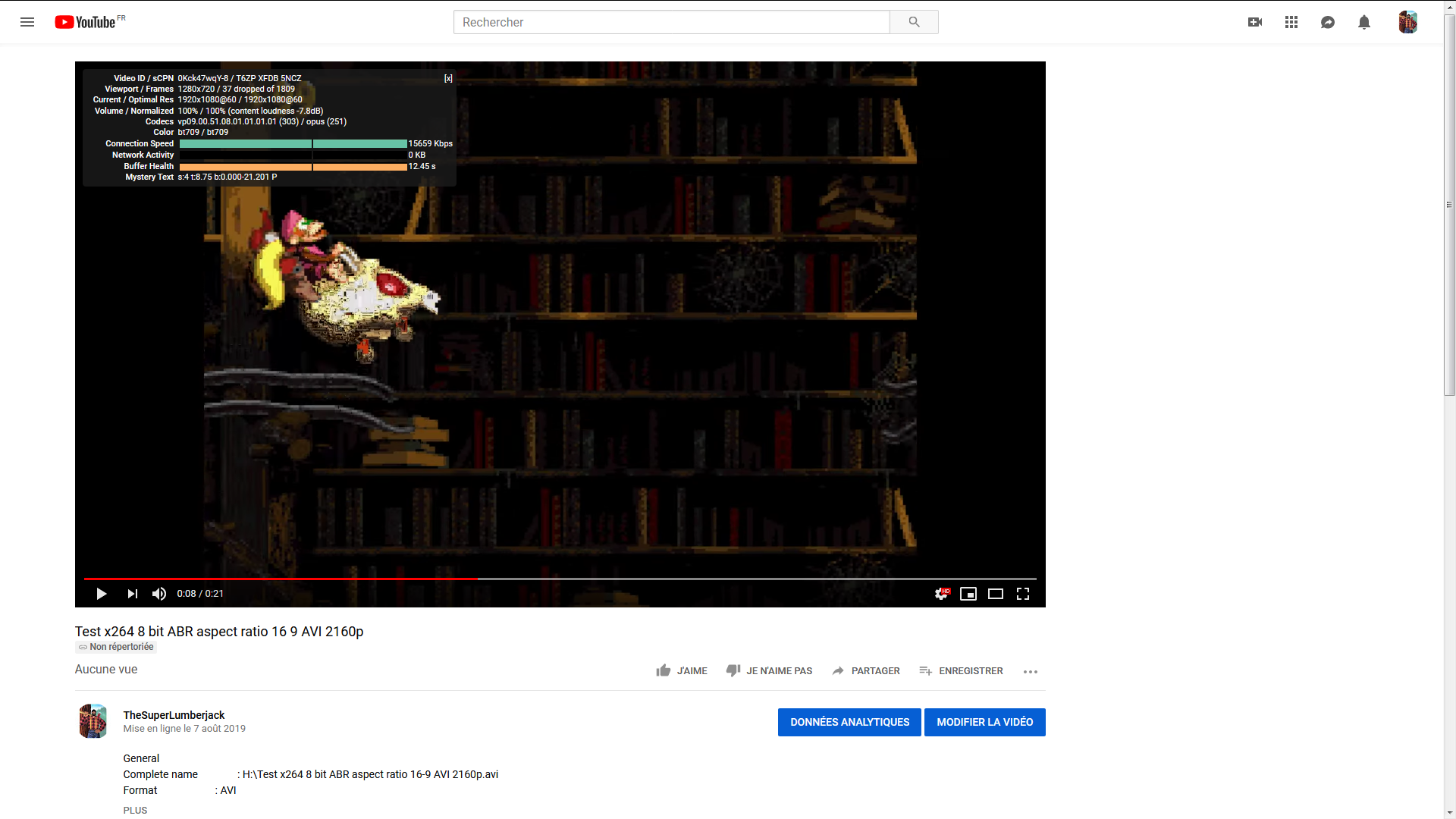The image size is (1456, 819).
Task: Open DONNÉES ANALYTIQUES
Action: tap(849, 722)
